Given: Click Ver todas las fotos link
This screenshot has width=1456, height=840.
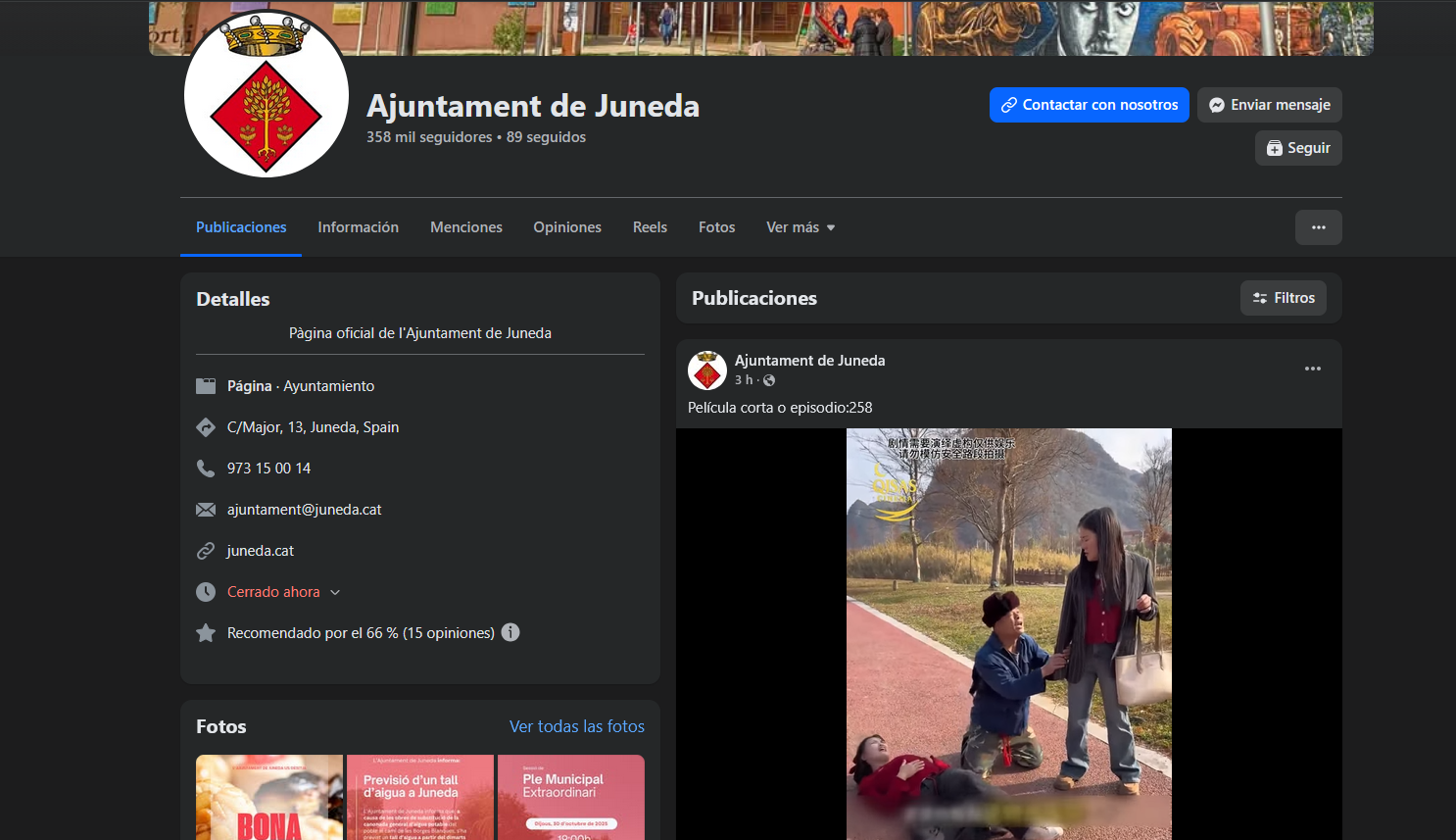Looking at the screenshot, I should pyautogui.click(x=576, y=726).
